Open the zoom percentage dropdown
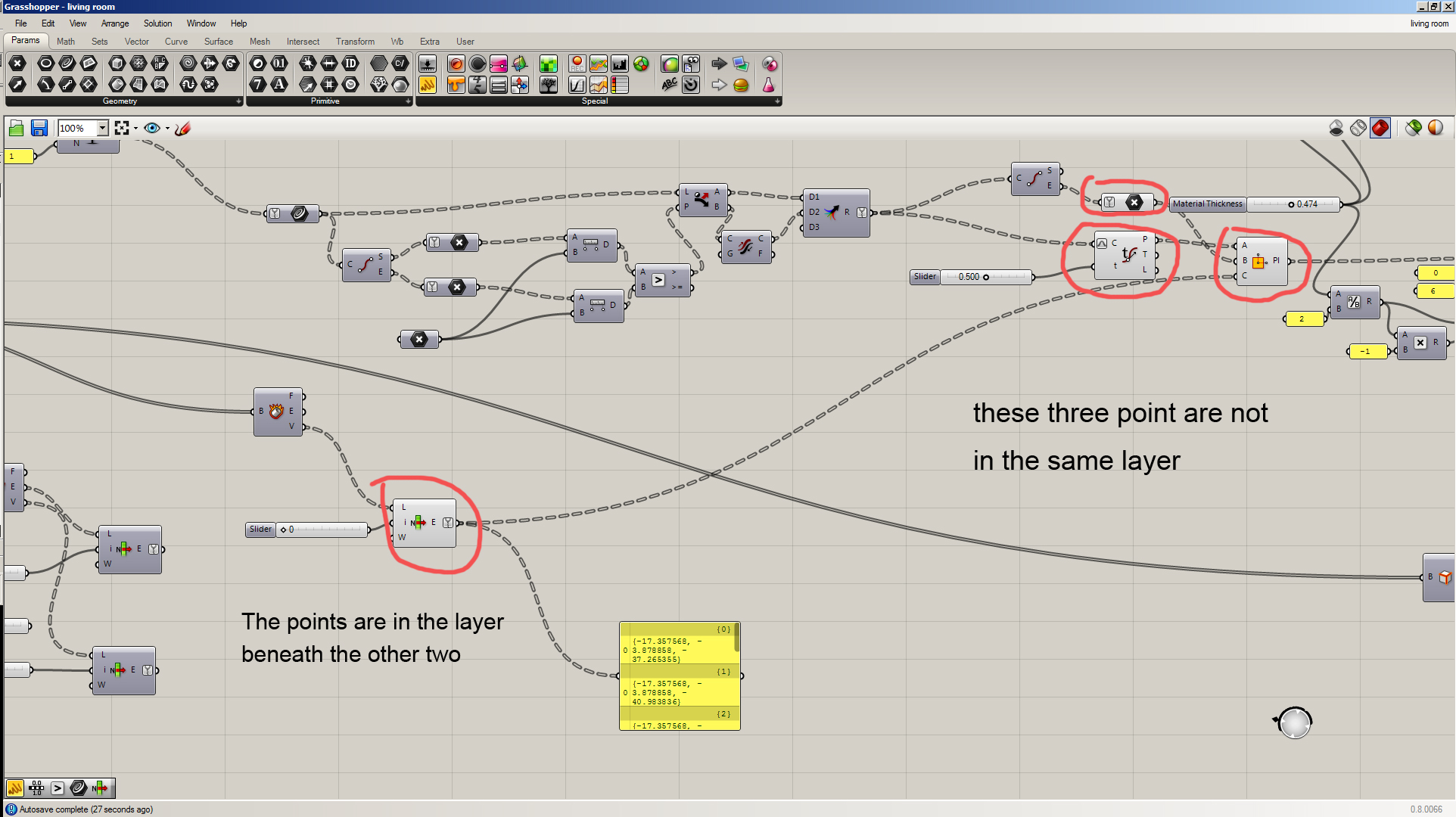 [102, 128]
